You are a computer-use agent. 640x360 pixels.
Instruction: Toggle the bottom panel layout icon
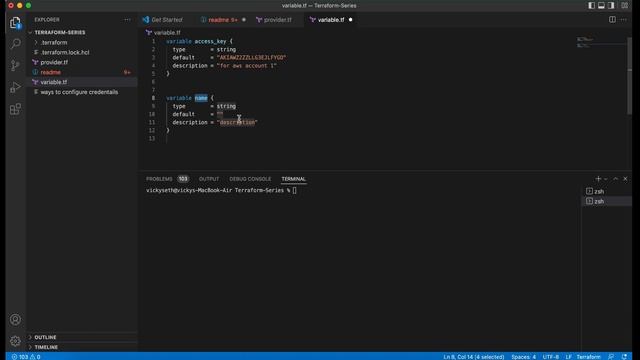601,6
